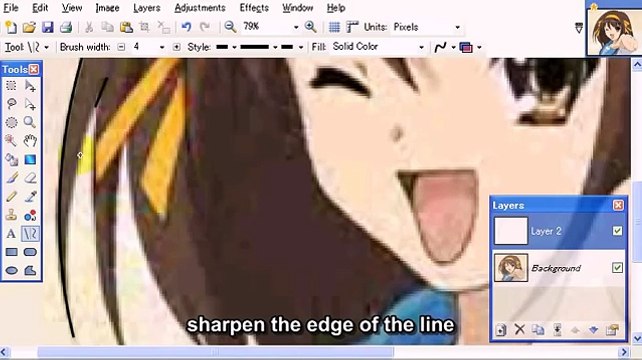Add a new layer in Layers panel
642x360 pixels.
(x=501, y=330)
